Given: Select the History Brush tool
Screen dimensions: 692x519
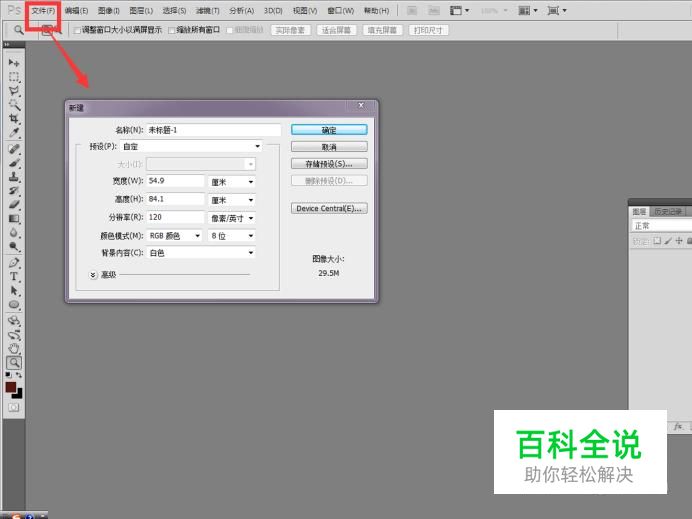Looking at the screenshot, I should 14,191.
